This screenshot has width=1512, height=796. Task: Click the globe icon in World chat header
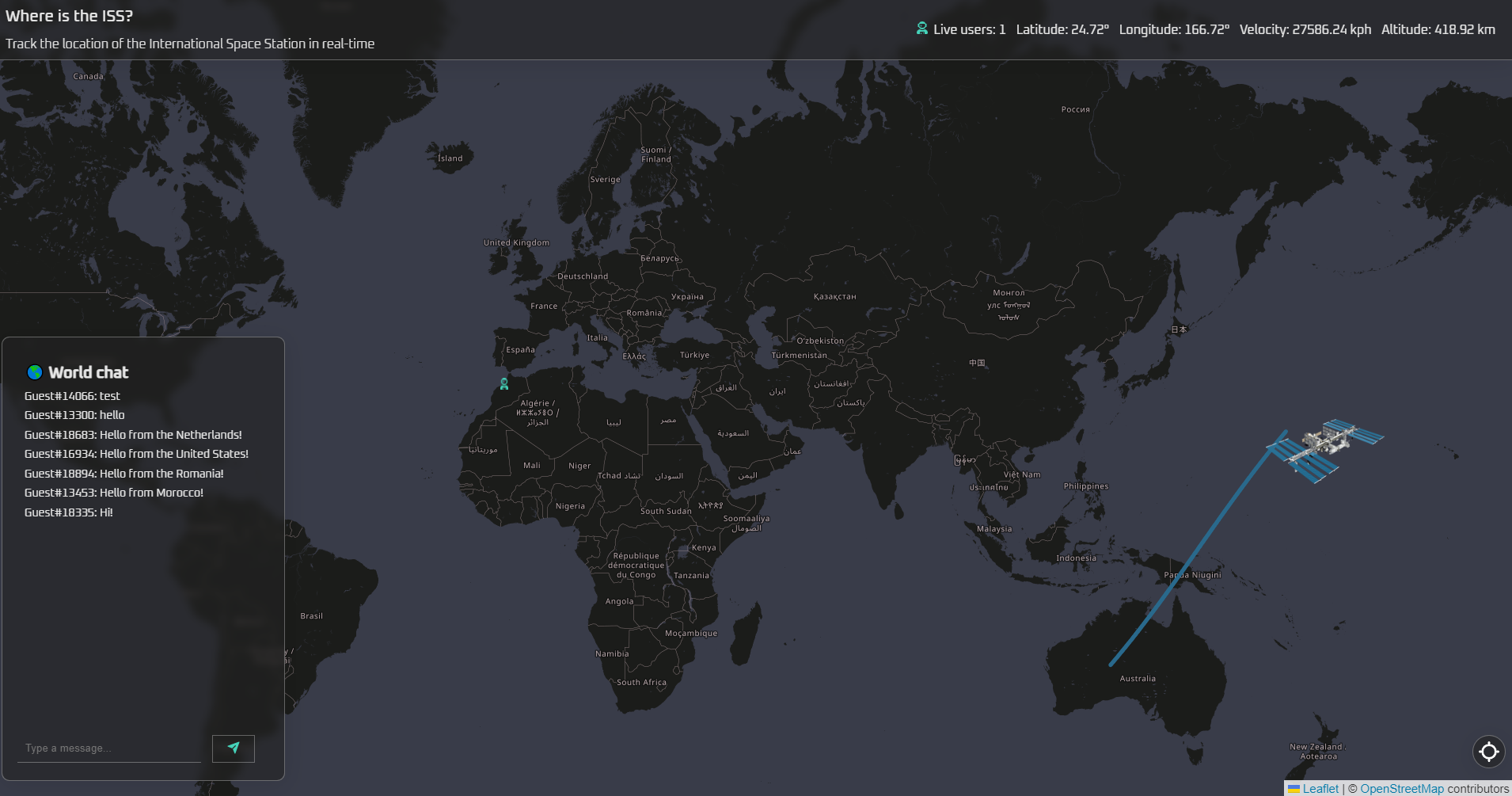pos(35,371)
